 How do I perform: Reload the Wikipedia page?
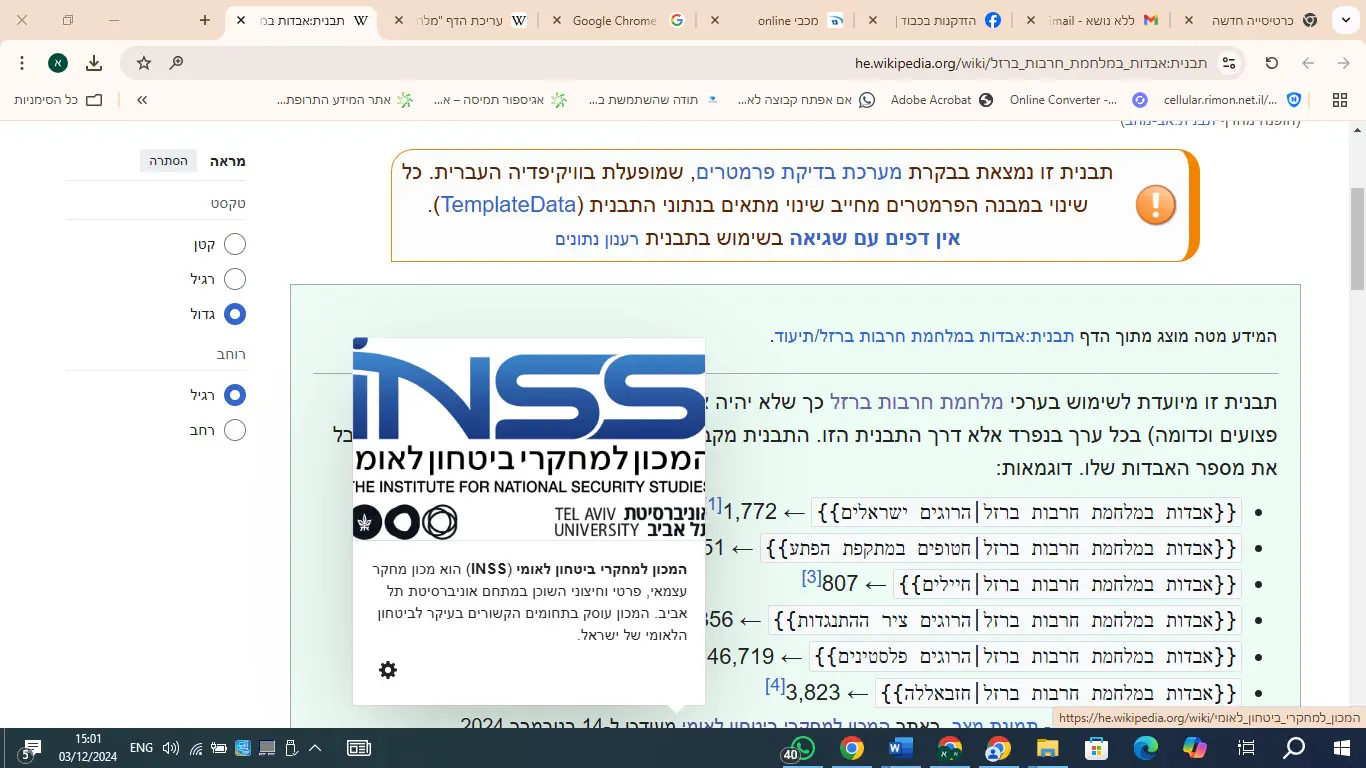coord(1272,63)
